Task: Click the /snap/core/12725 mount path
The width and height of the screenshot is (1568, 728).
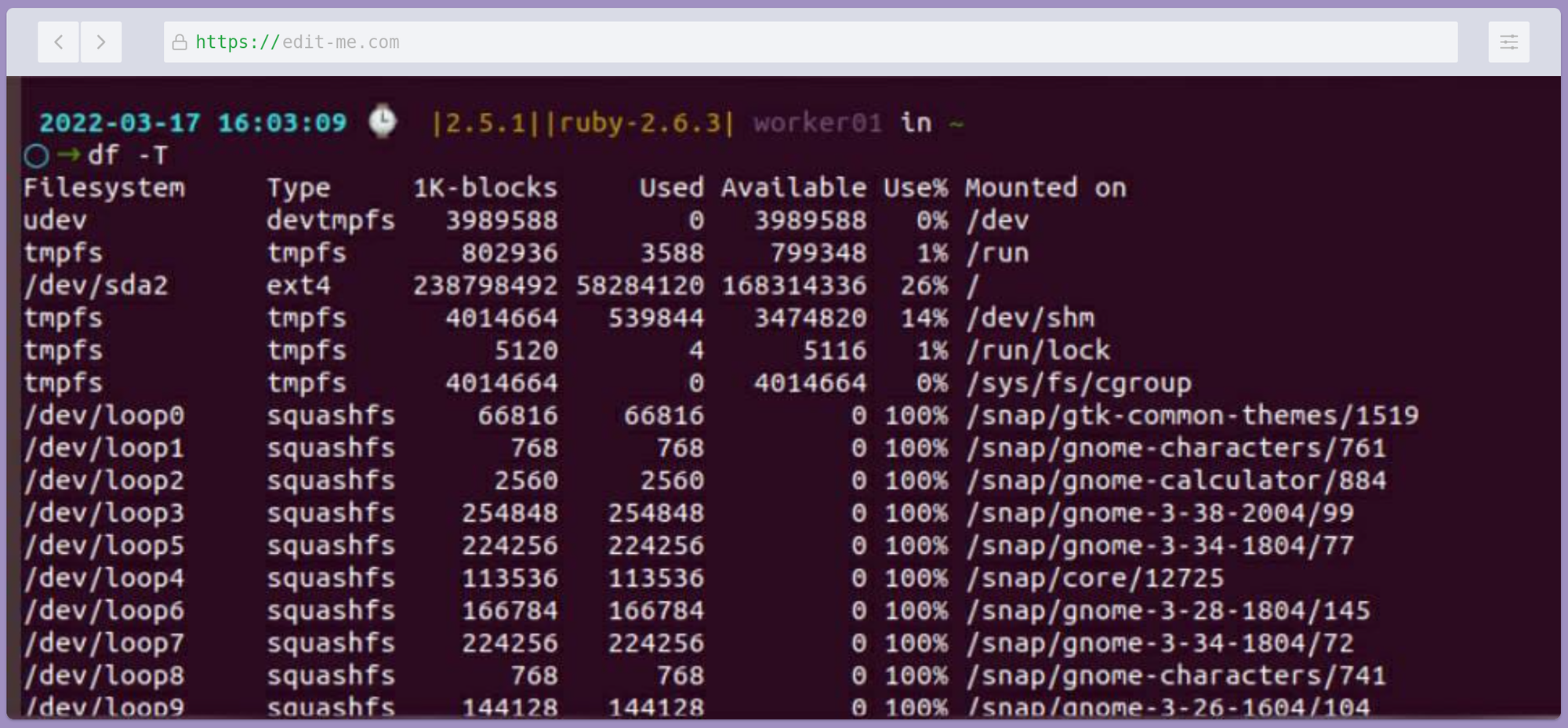Action: coord(1095,579)
